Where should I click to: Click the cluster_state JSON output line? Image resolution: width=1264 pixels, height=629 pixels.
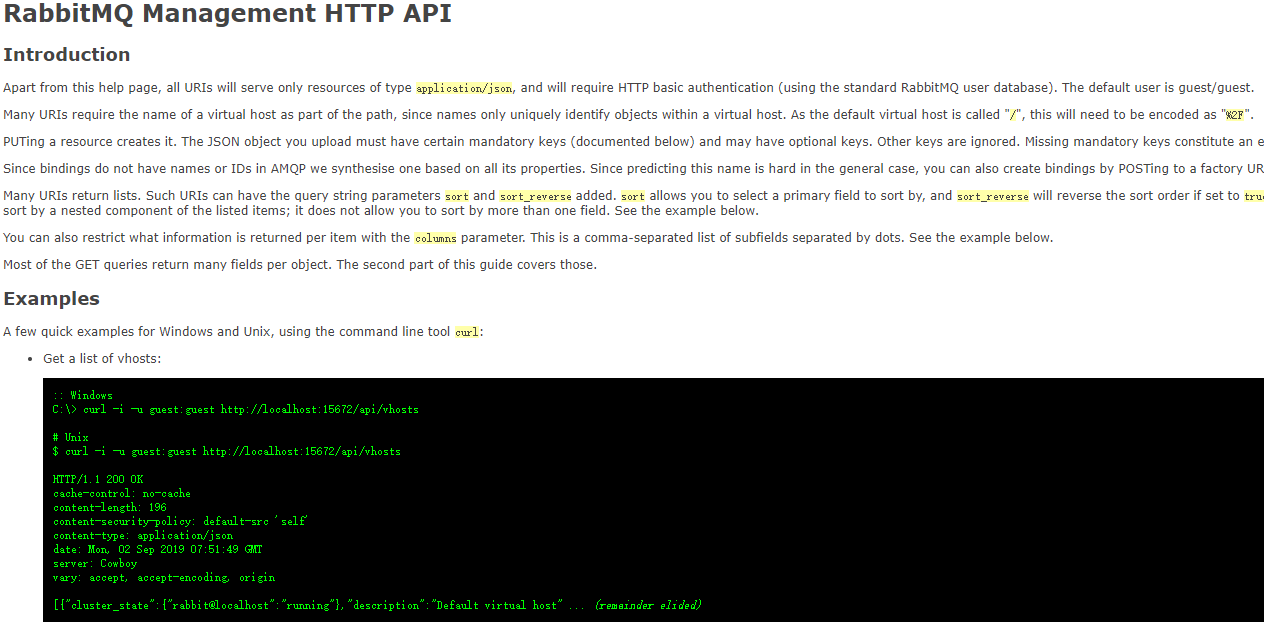pos(377,606)
